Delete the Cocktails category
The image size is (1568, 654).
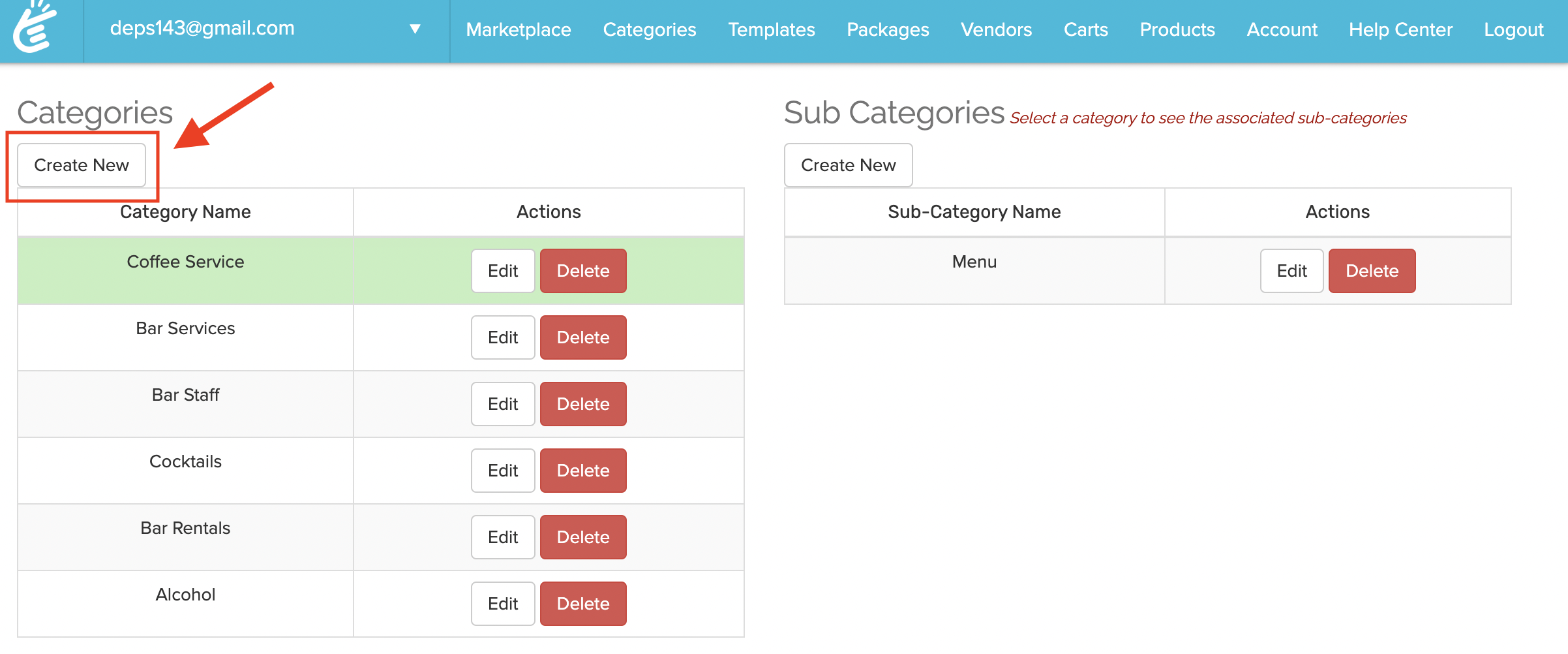[x=583, y=471]
